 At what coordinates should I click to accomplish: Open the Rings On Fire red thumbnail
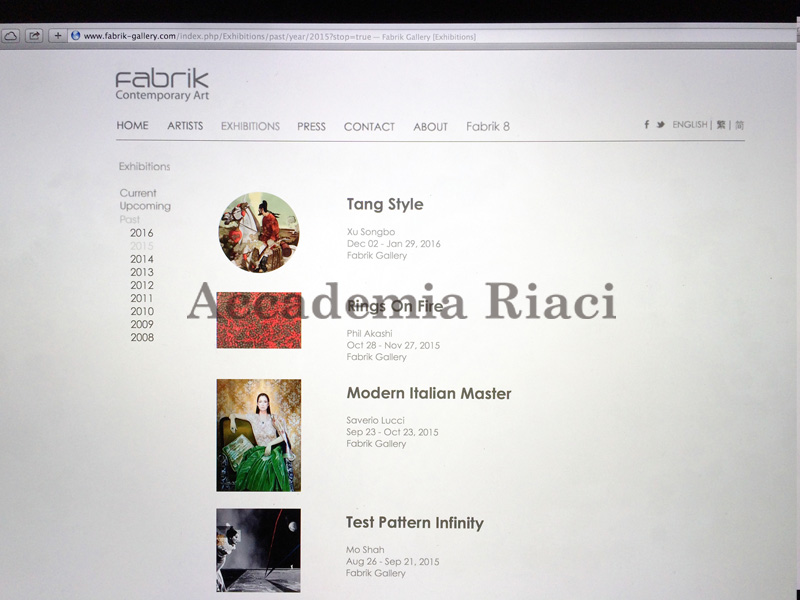pyautogui.click(x=259, y=320)
